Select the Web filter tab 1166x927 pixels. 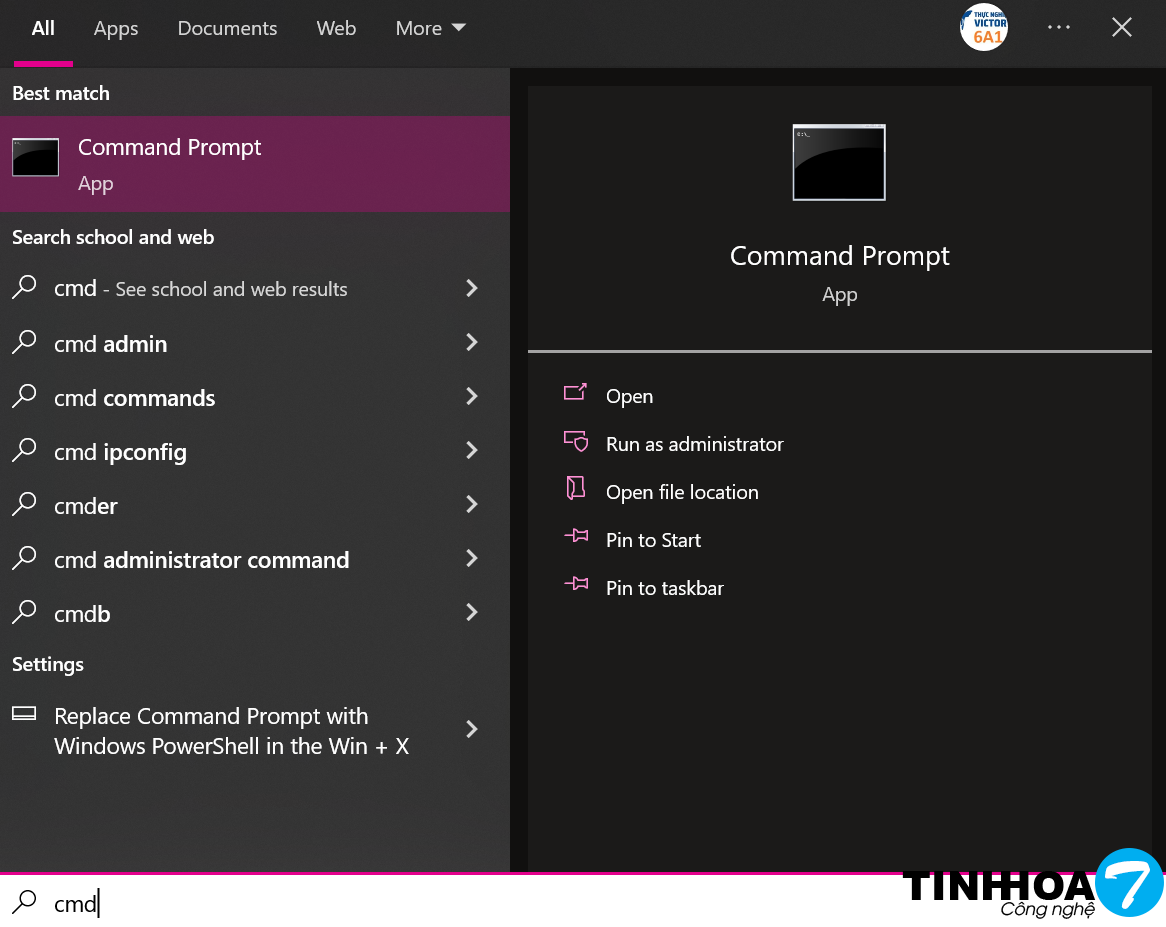click(336, 29)
